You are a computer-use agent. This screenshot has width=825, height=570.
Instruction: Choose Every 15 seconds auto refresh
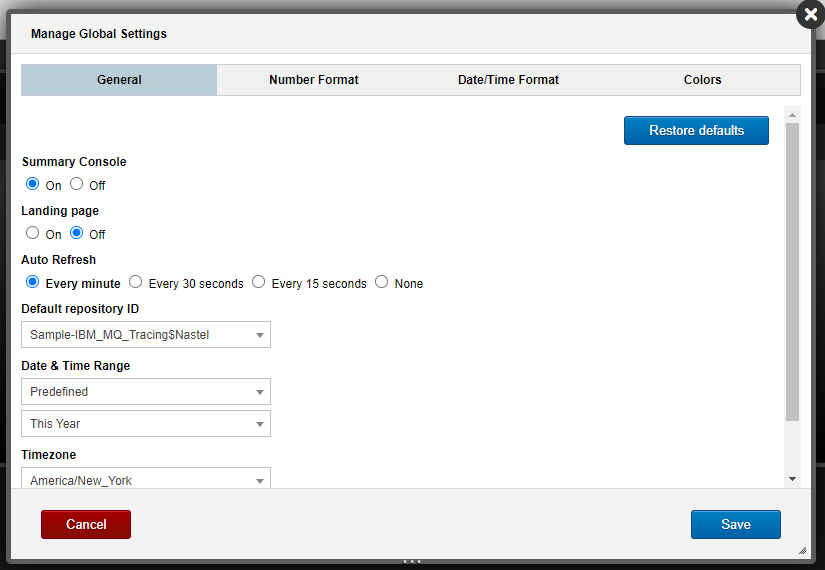[259, 282]
